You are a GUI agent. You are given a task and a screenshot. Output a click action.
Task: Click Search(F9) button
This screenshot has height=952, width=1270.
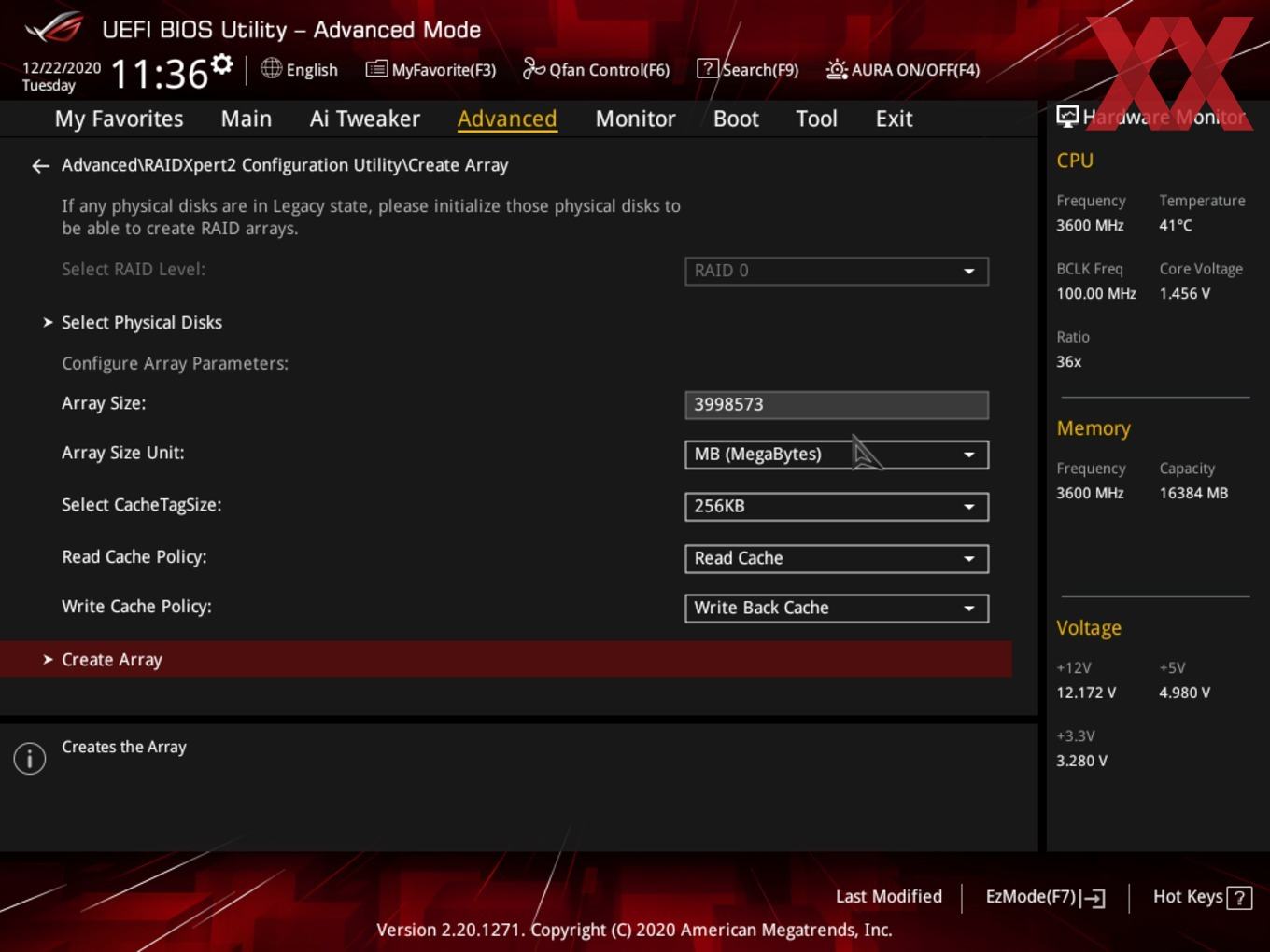748,70
